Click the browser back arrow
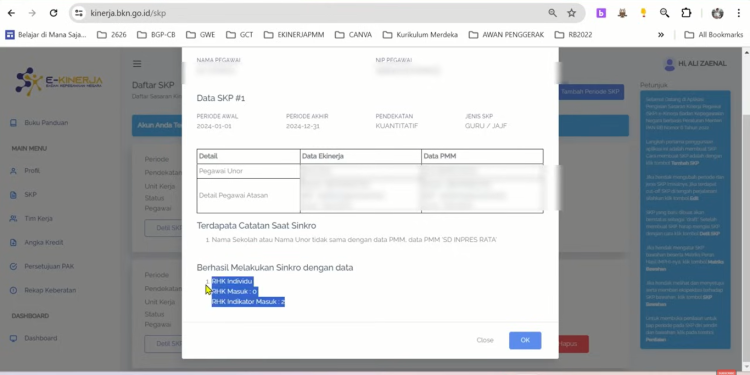 11,13
